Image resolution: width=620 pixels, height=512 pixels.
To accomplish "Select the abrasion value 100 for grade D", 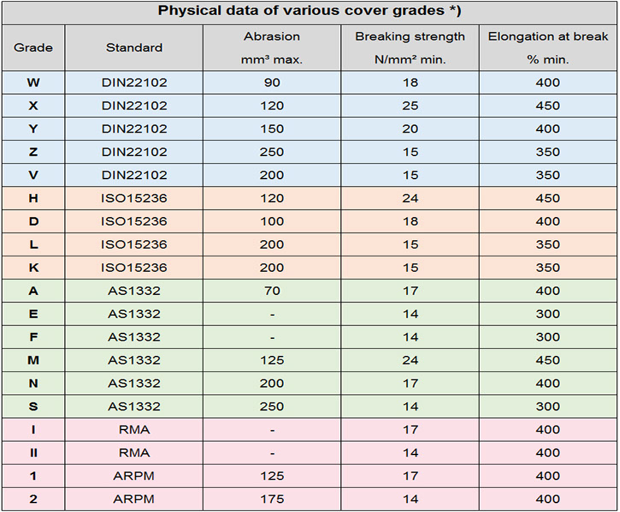I will point(272,221).
